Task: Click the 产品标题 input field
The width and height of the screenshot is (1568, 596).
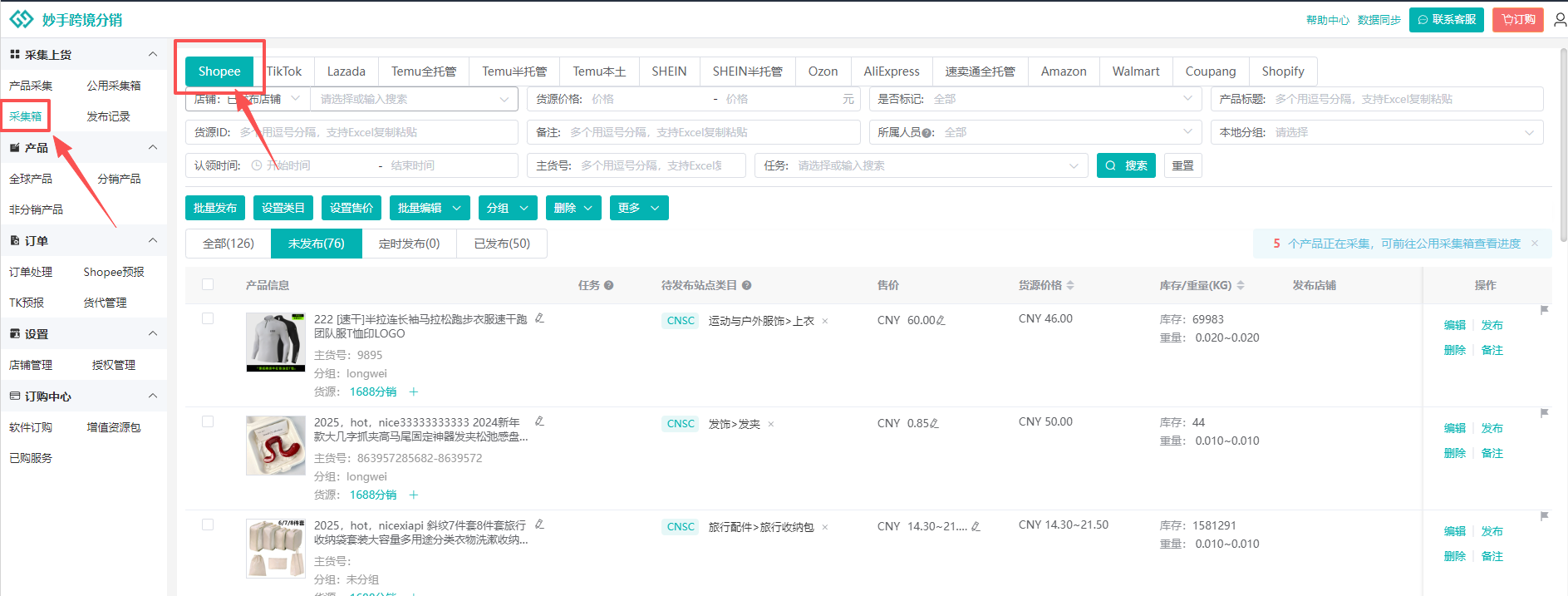Action: pyautogui.click(x=1404, y=99)
